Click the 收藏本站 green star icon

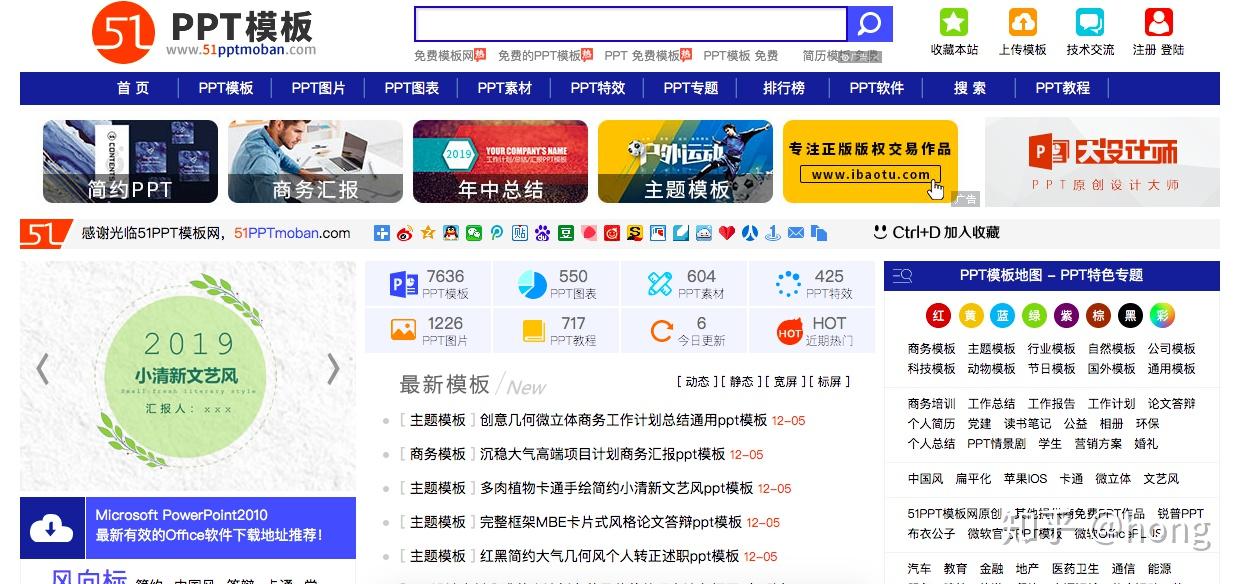point(954,20)
